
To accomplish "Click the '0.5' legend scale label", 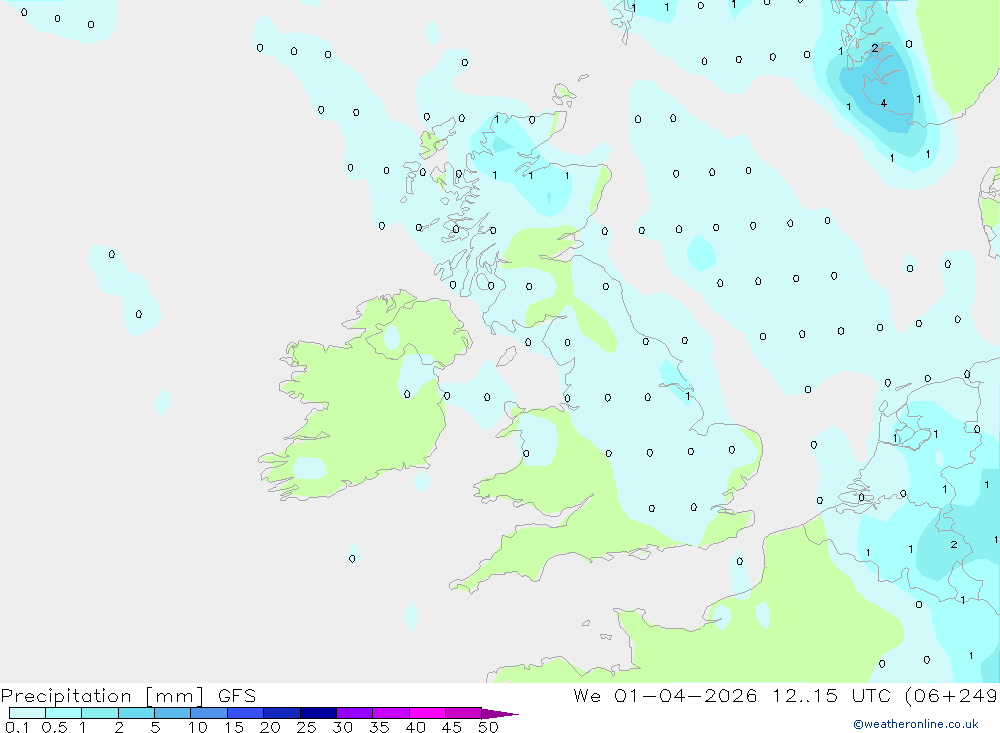I will click(x=54, y=727).
